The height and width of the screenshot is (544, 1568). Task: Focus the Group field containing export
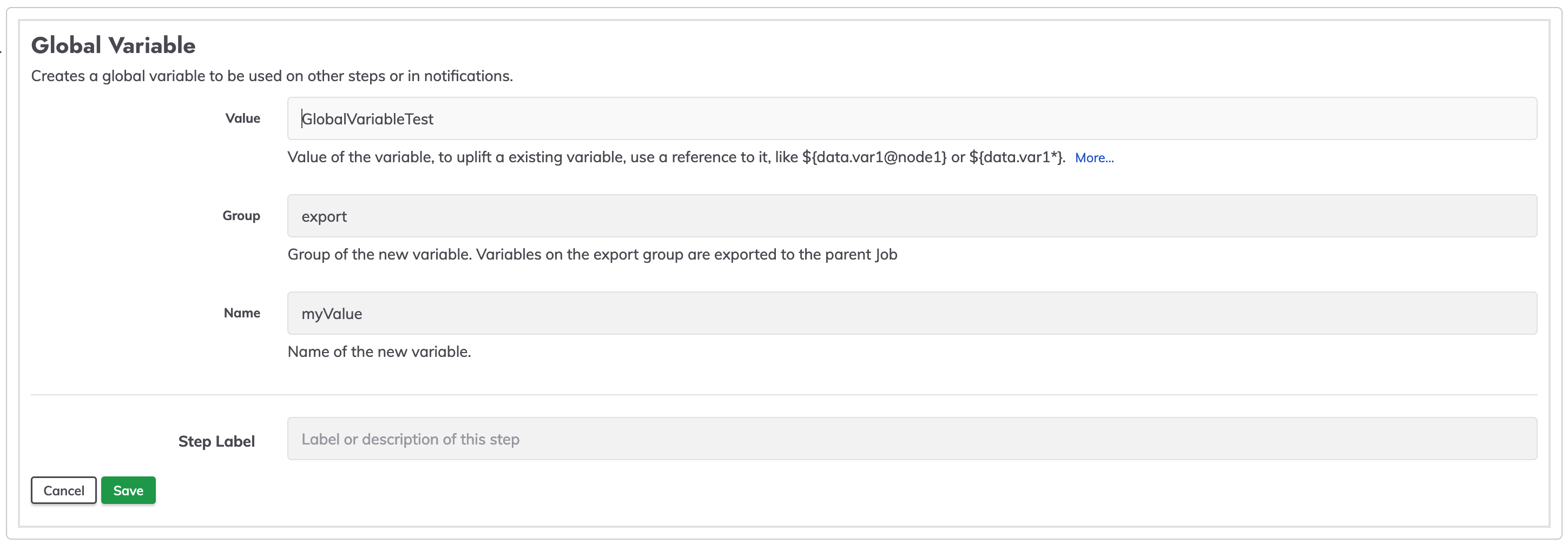[x=912, y=216]
